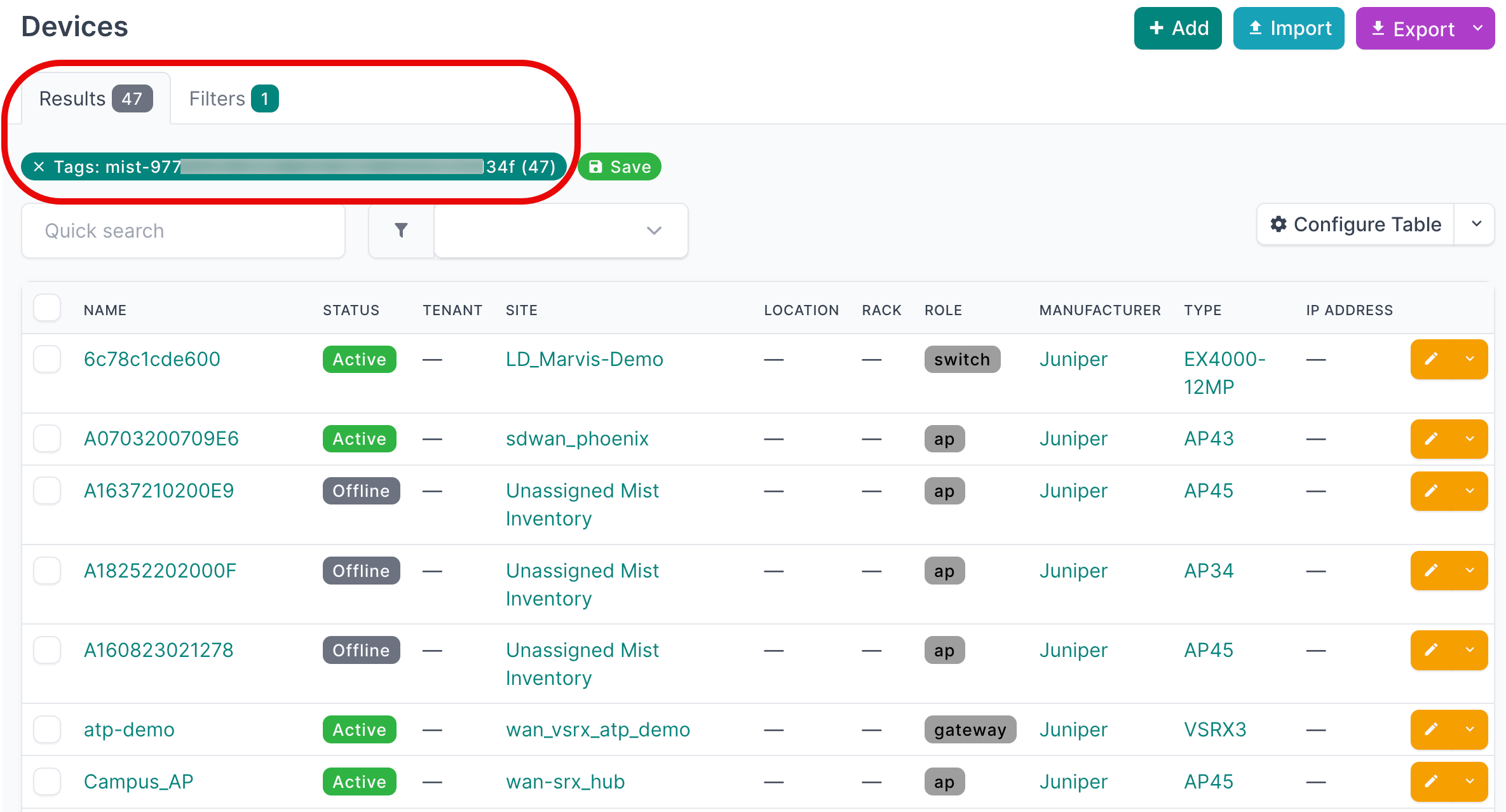This screenshot has height=812, width=1506.
Task: Click the pencil edit icon for 6c78c1cde600
Action: [x=1431, y=359]
